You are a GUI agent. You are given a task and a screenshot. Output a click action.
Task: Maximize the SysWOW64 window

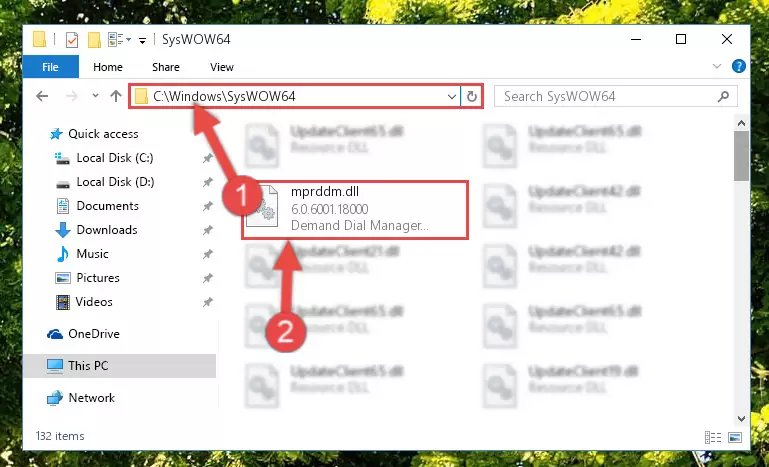click(x=681, y=39)
